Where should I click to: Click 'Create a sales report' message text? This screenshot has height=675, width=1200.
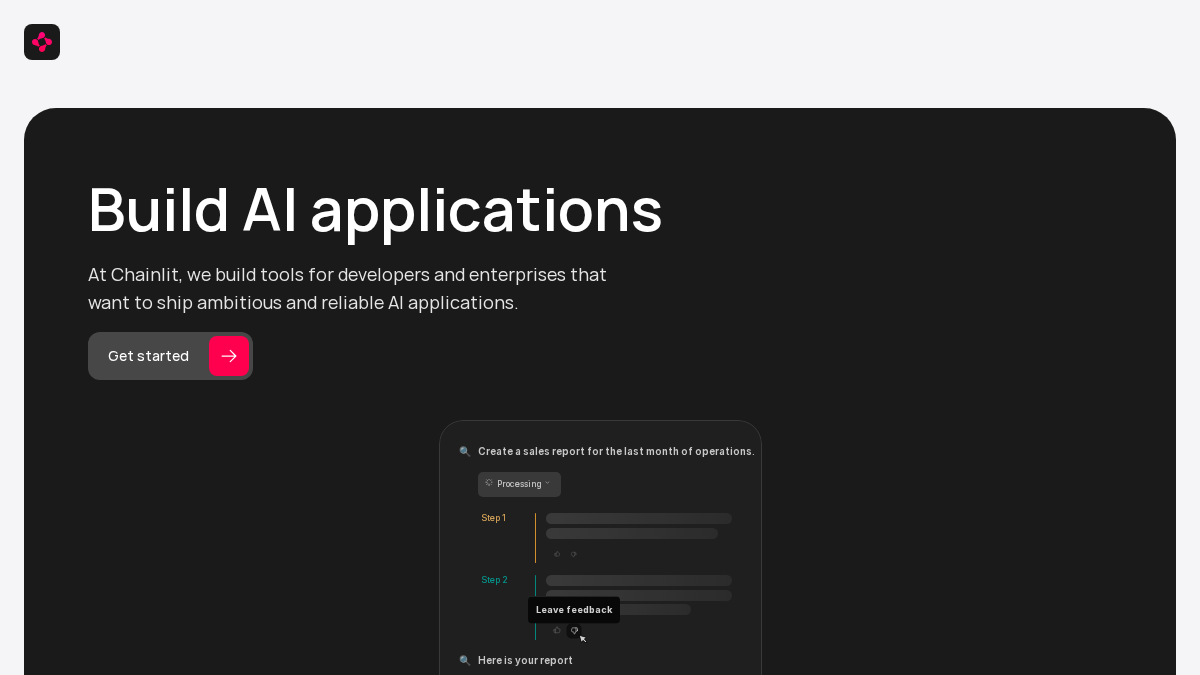616,452
